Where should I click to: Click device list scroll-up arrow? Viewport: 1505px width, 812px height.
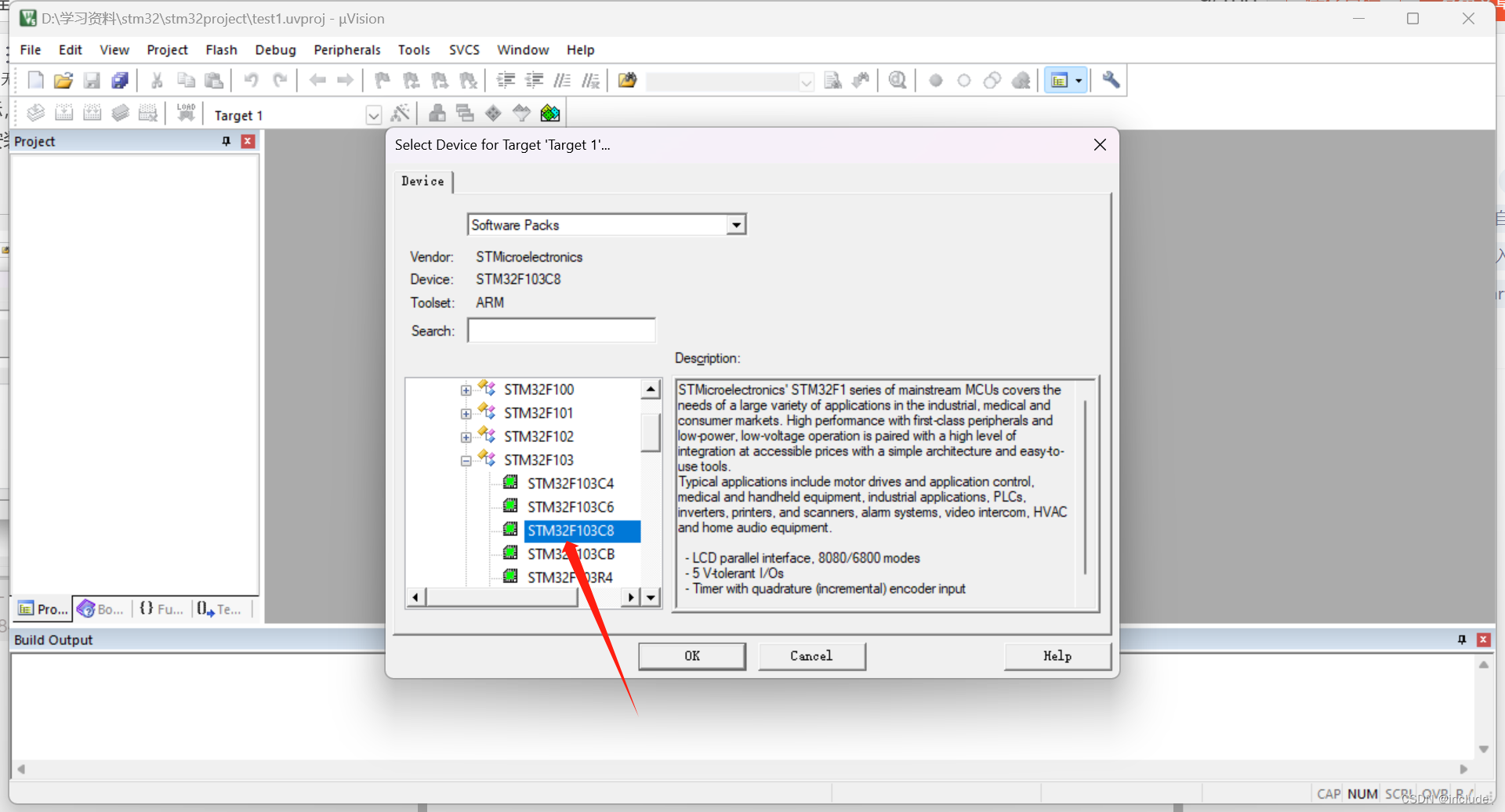651,389
